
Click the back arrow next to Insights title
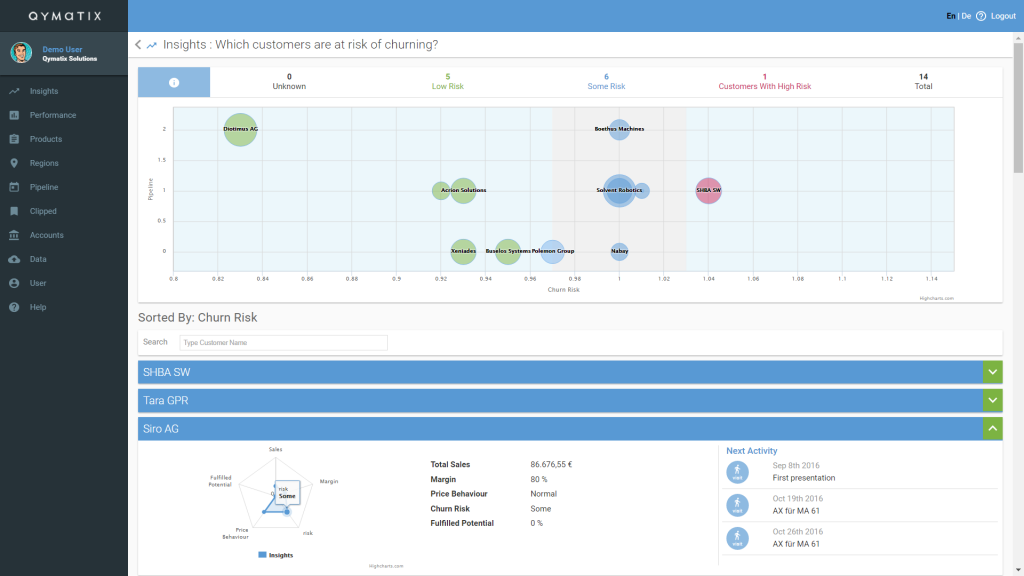point(137,44)
